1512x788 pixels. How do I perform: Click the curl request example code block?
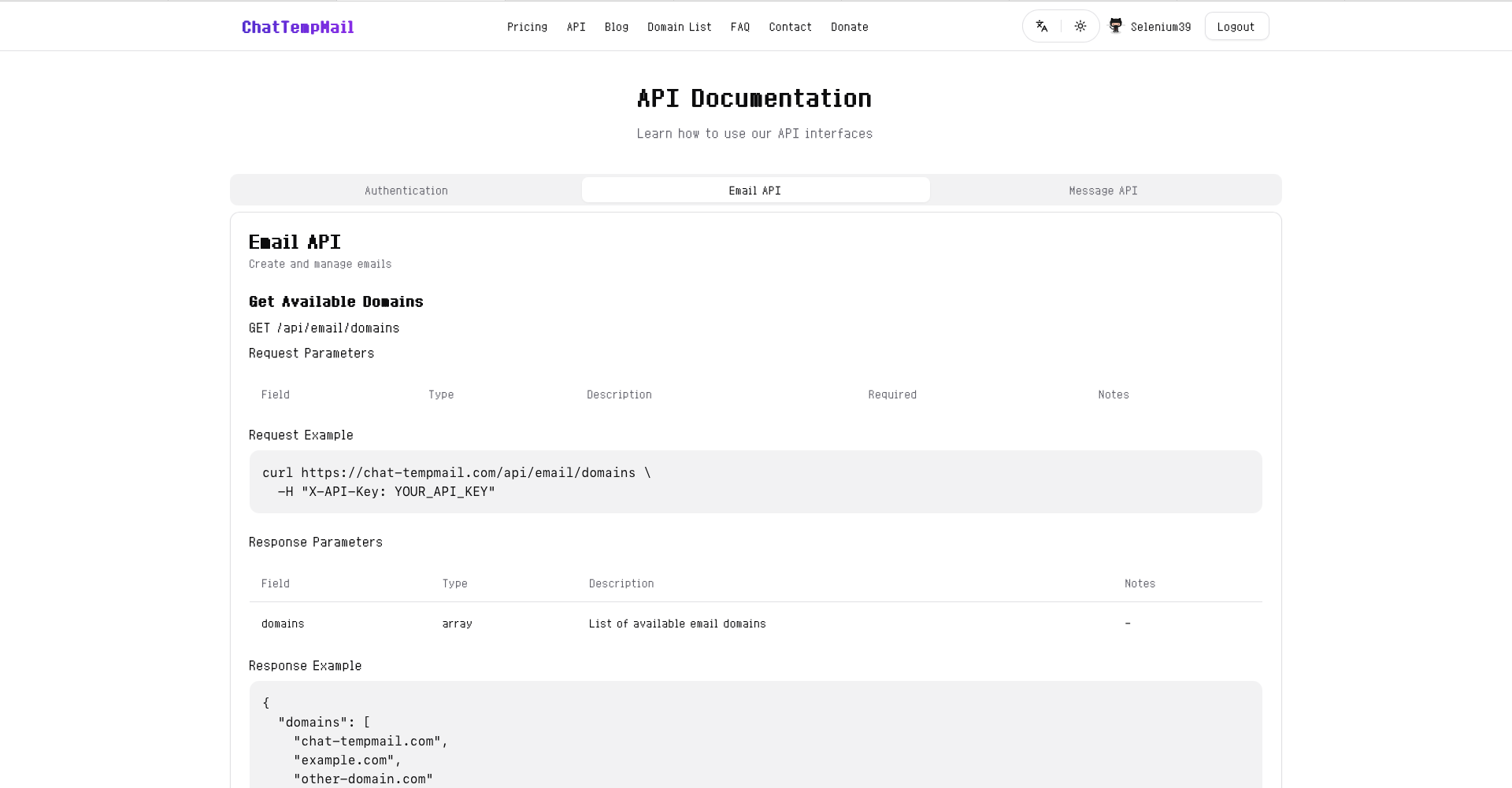click(x=755, y=482)
